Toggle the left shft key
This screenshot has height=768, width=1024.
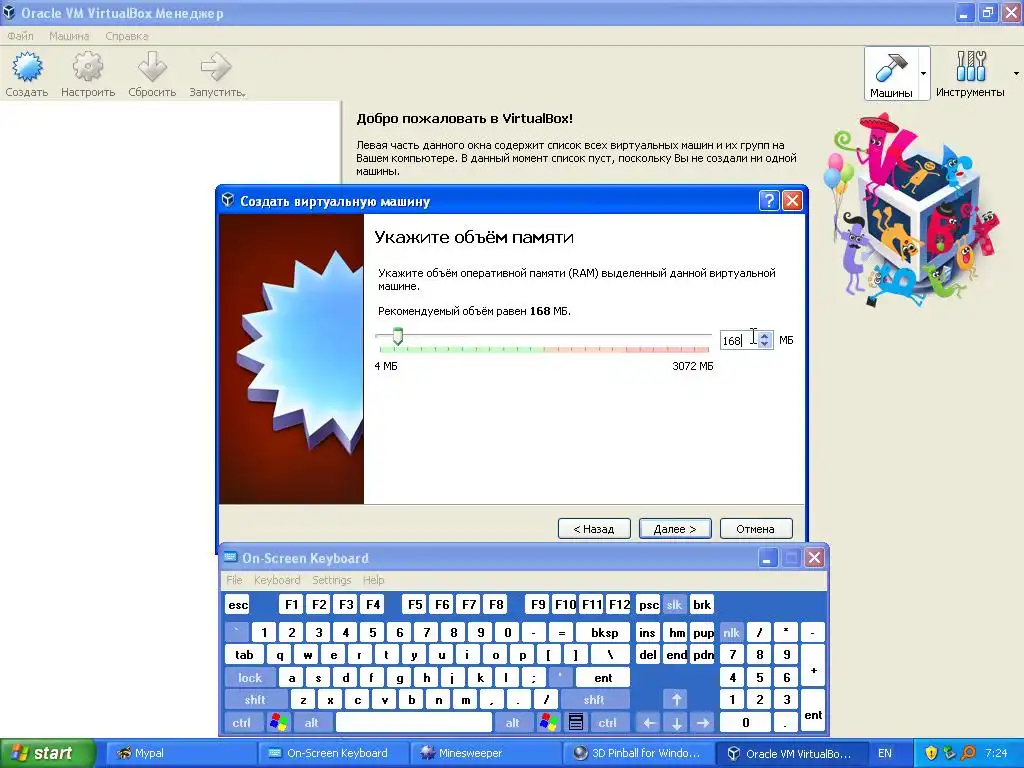pyautogui.click(x=255, y=700)
